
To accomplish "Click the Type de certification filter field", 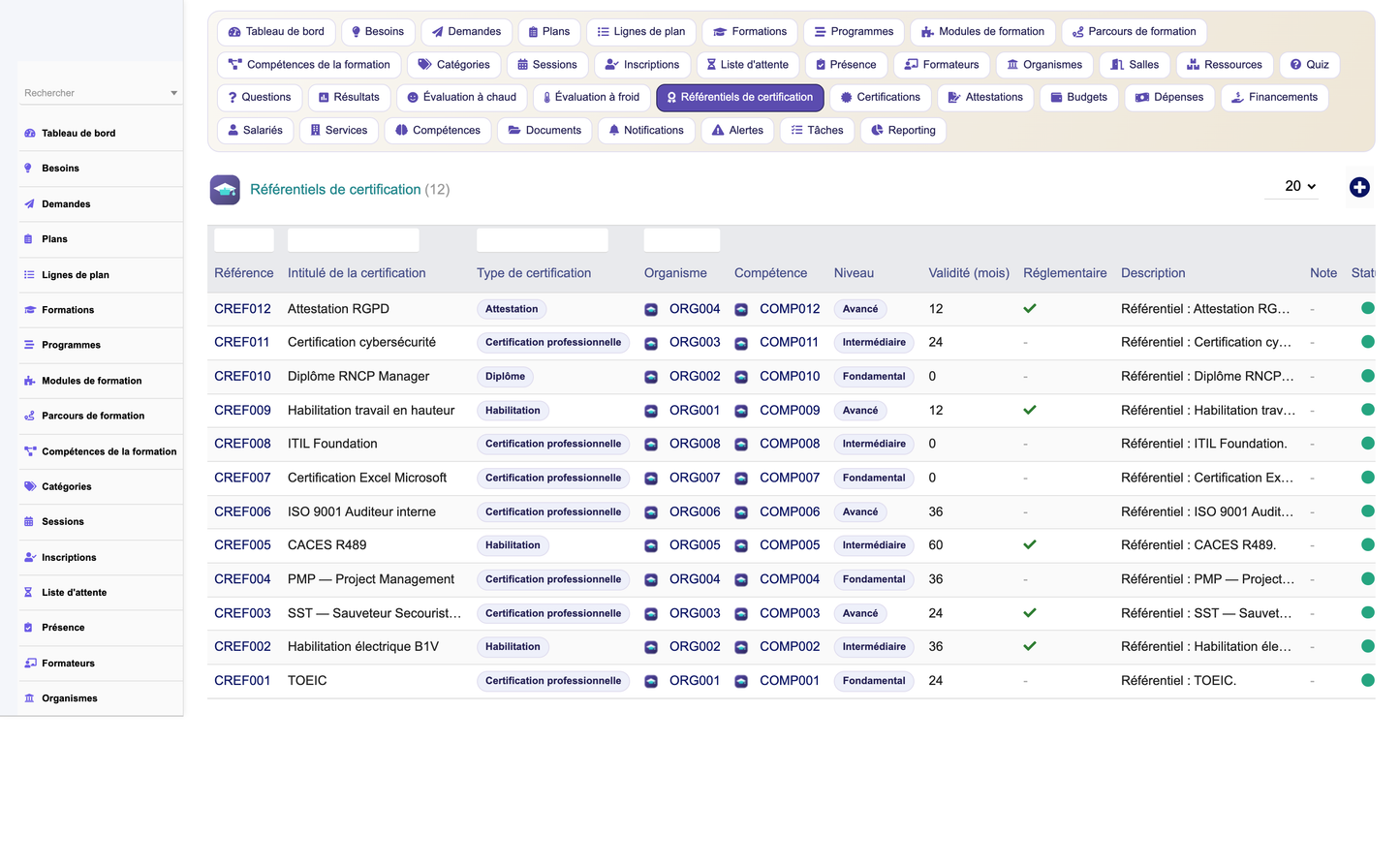I will (543, 239).
